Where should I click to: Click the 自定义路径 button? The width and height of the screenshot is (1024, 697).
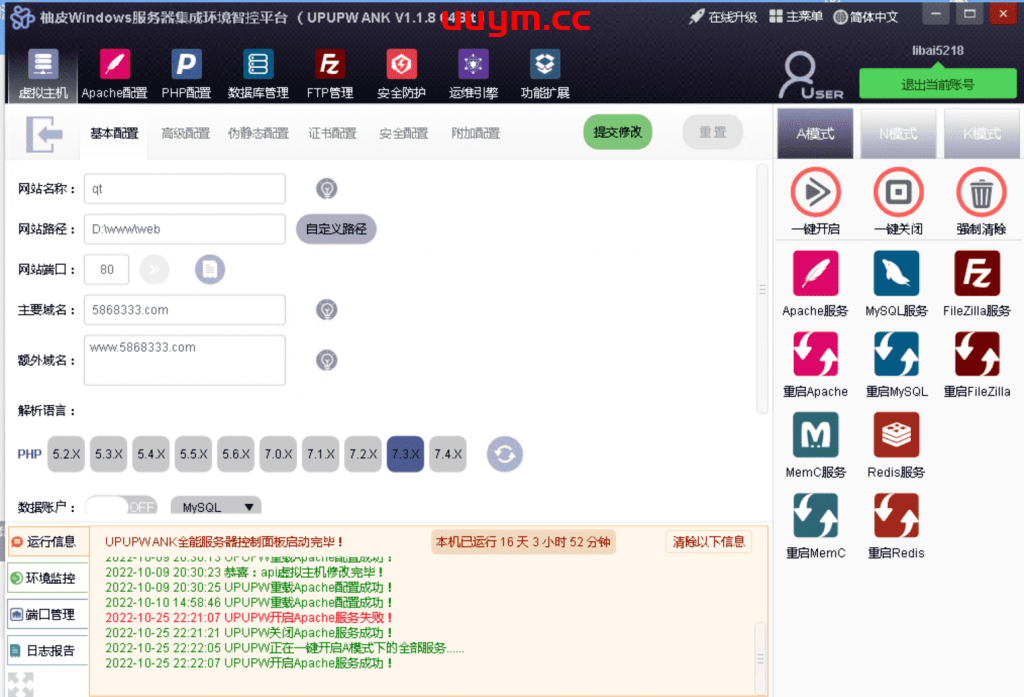pyautogui.click(x=336, y=229)
